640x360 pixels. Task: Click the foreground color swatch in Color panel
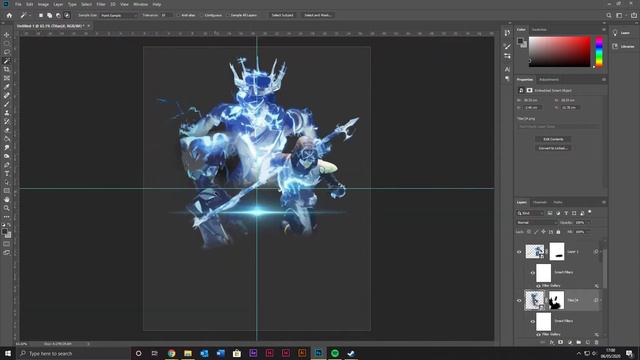tap(520, 40)
